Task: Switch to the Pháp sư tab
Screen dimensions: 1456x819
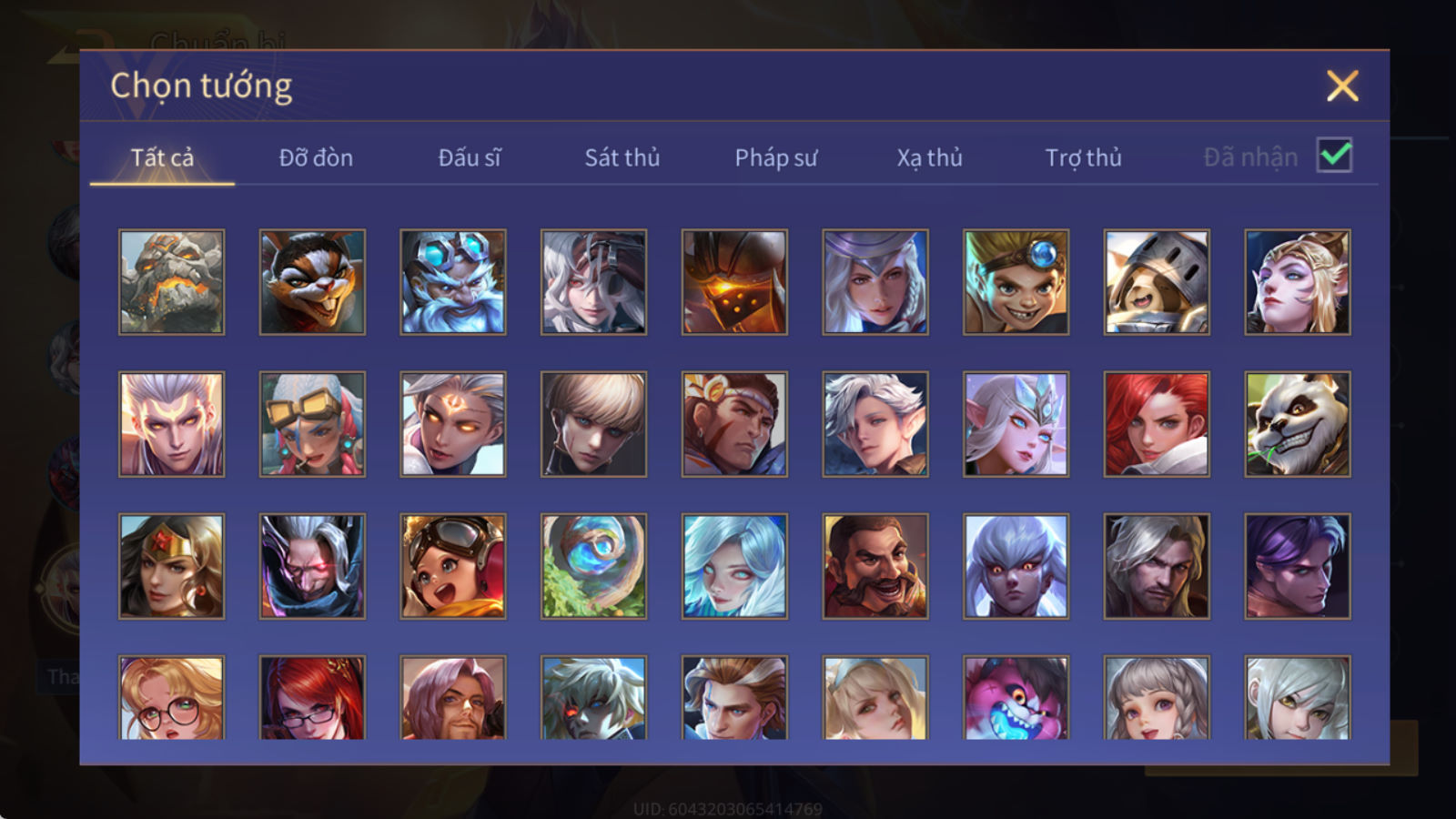Action: pos(775,157)
